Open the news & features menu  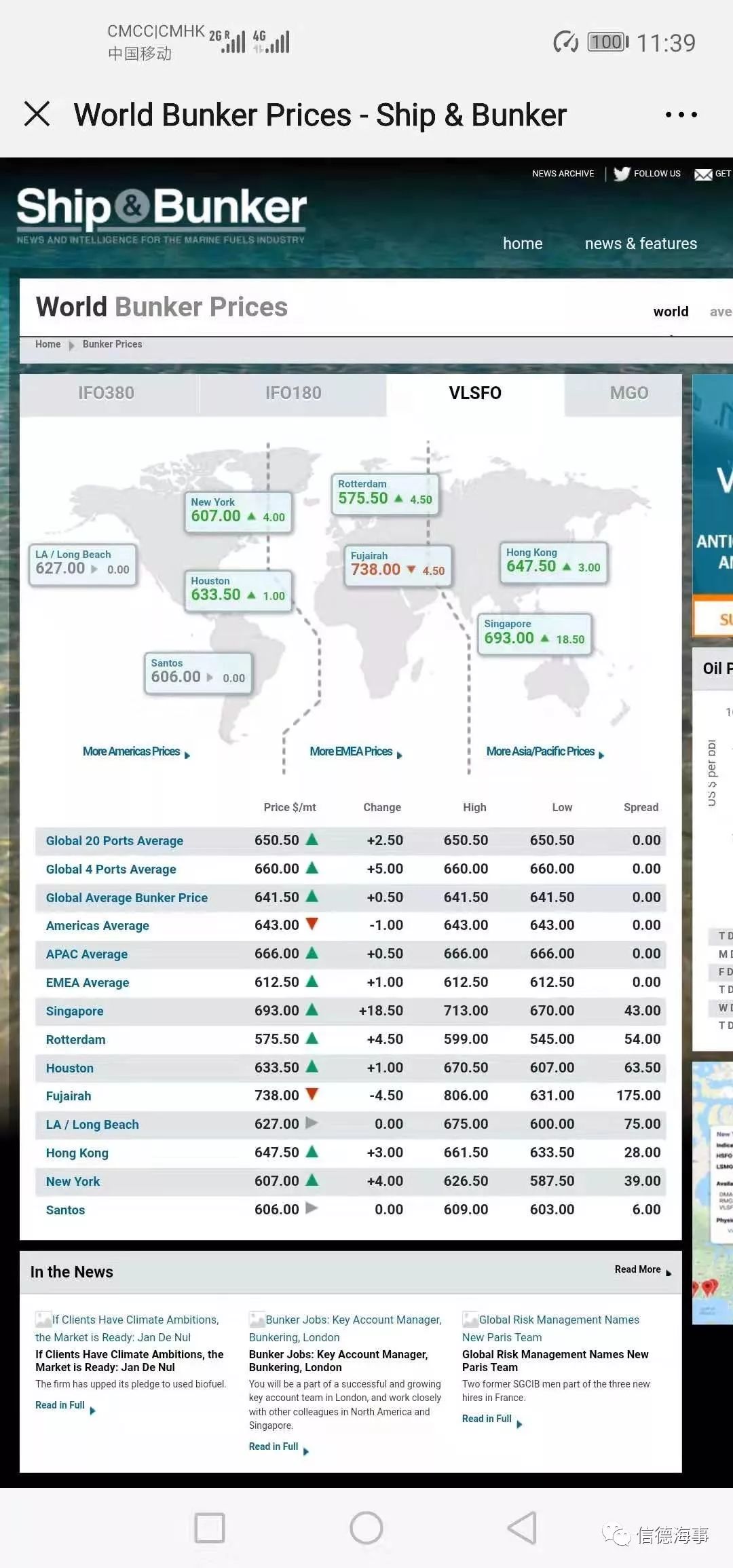641,244
